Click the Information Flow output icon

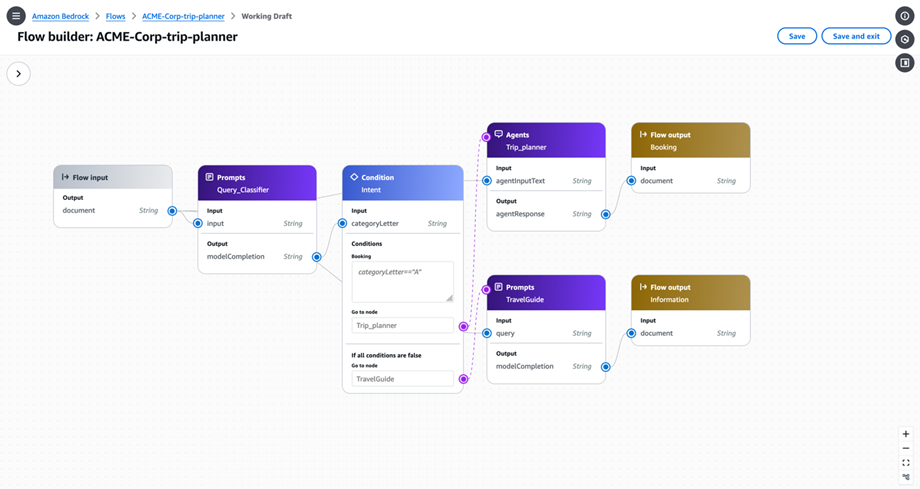(643, 286)
